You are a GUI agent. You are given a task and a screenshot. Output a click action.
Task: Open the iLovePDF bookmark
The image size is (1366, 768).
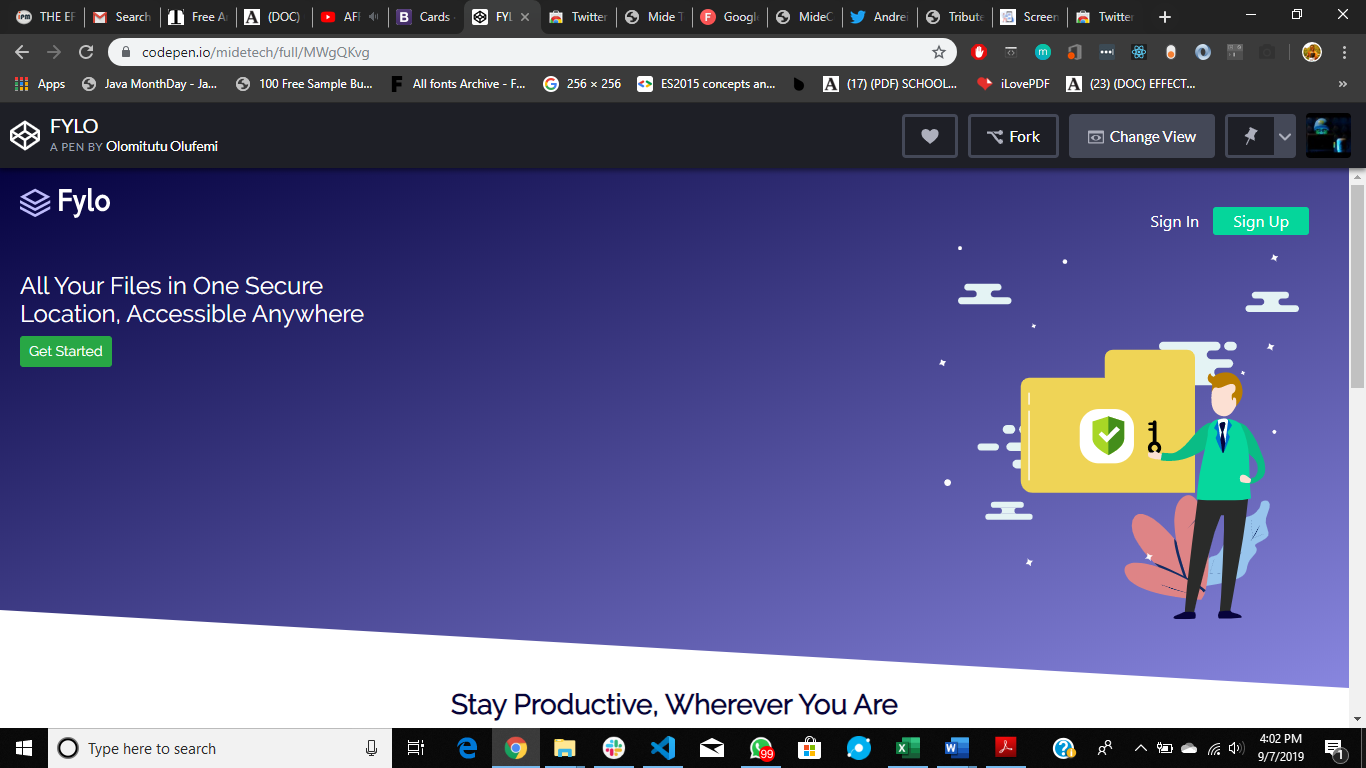[1013, 84]
